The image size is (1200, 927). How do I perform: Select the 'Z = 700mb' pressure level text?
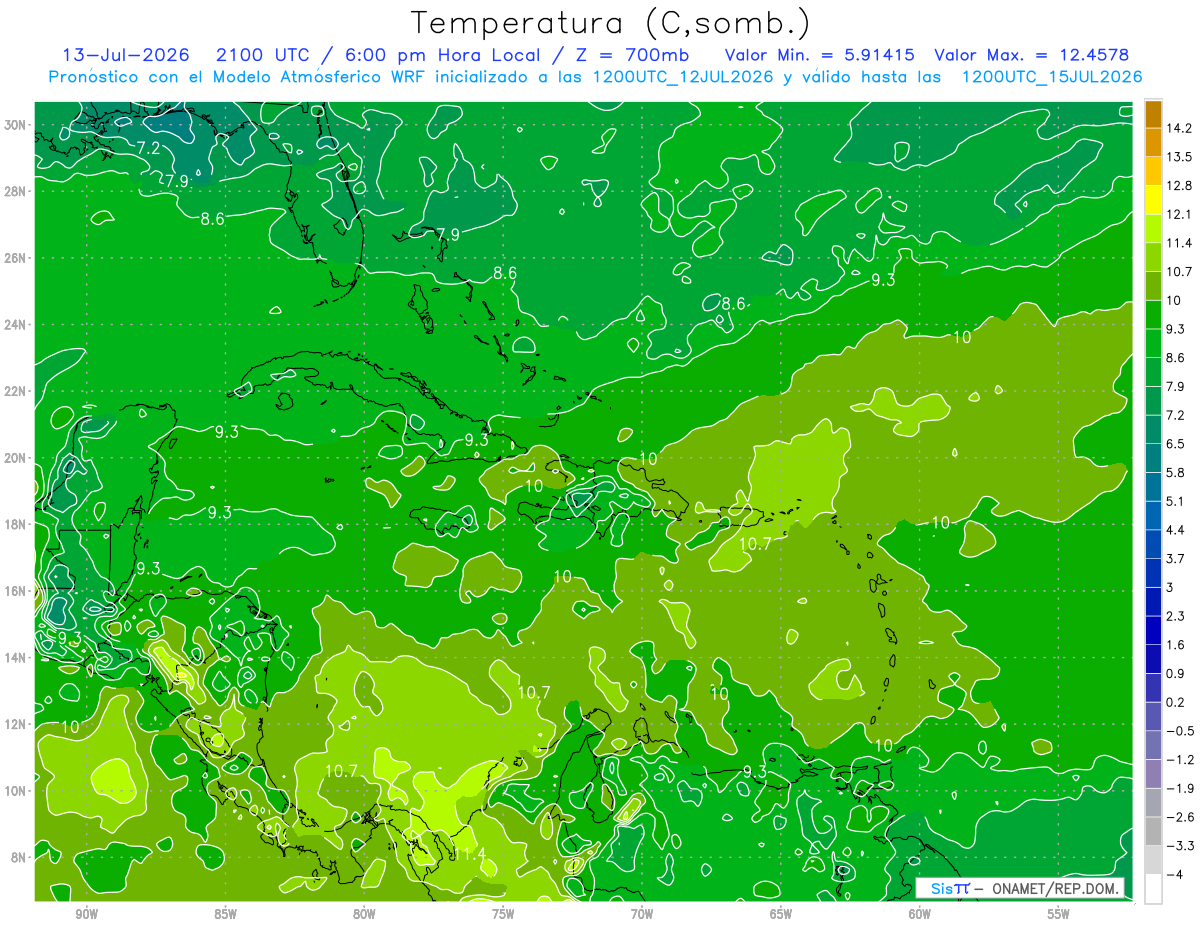pyautogui.click(x=628, y=55)
